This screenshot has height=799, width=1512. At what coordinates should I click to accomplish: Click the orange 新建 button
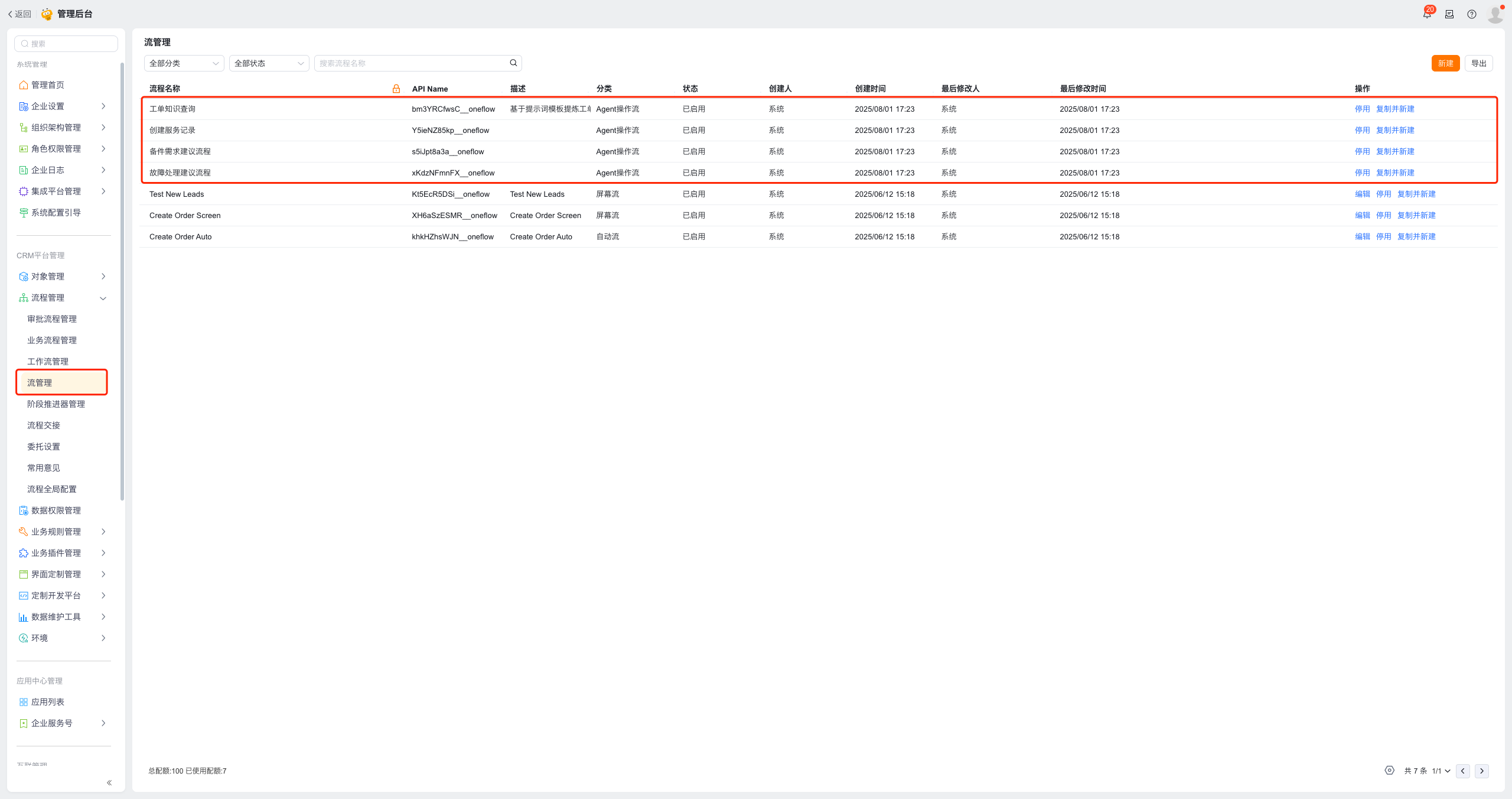point(1445,63)
